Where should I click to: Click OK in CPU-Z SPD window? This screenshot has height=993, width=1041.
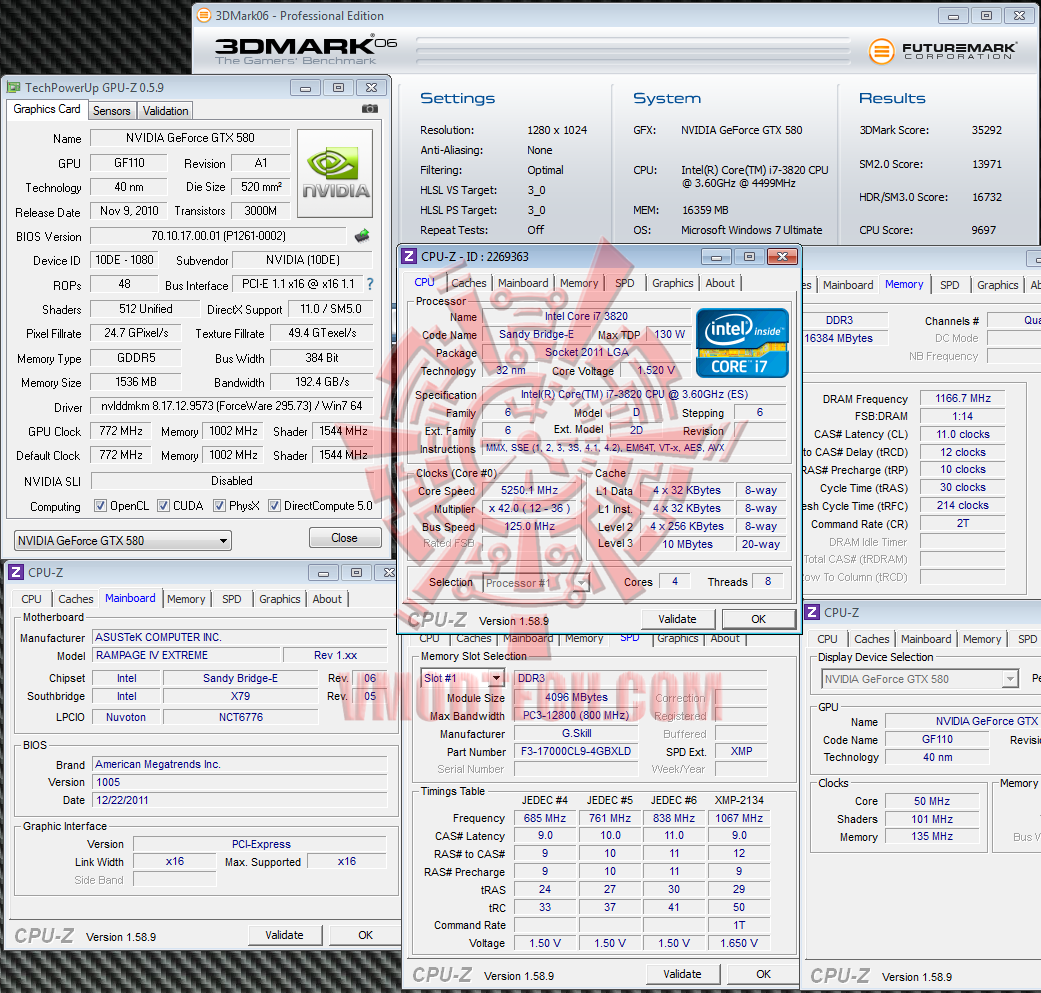763,974
